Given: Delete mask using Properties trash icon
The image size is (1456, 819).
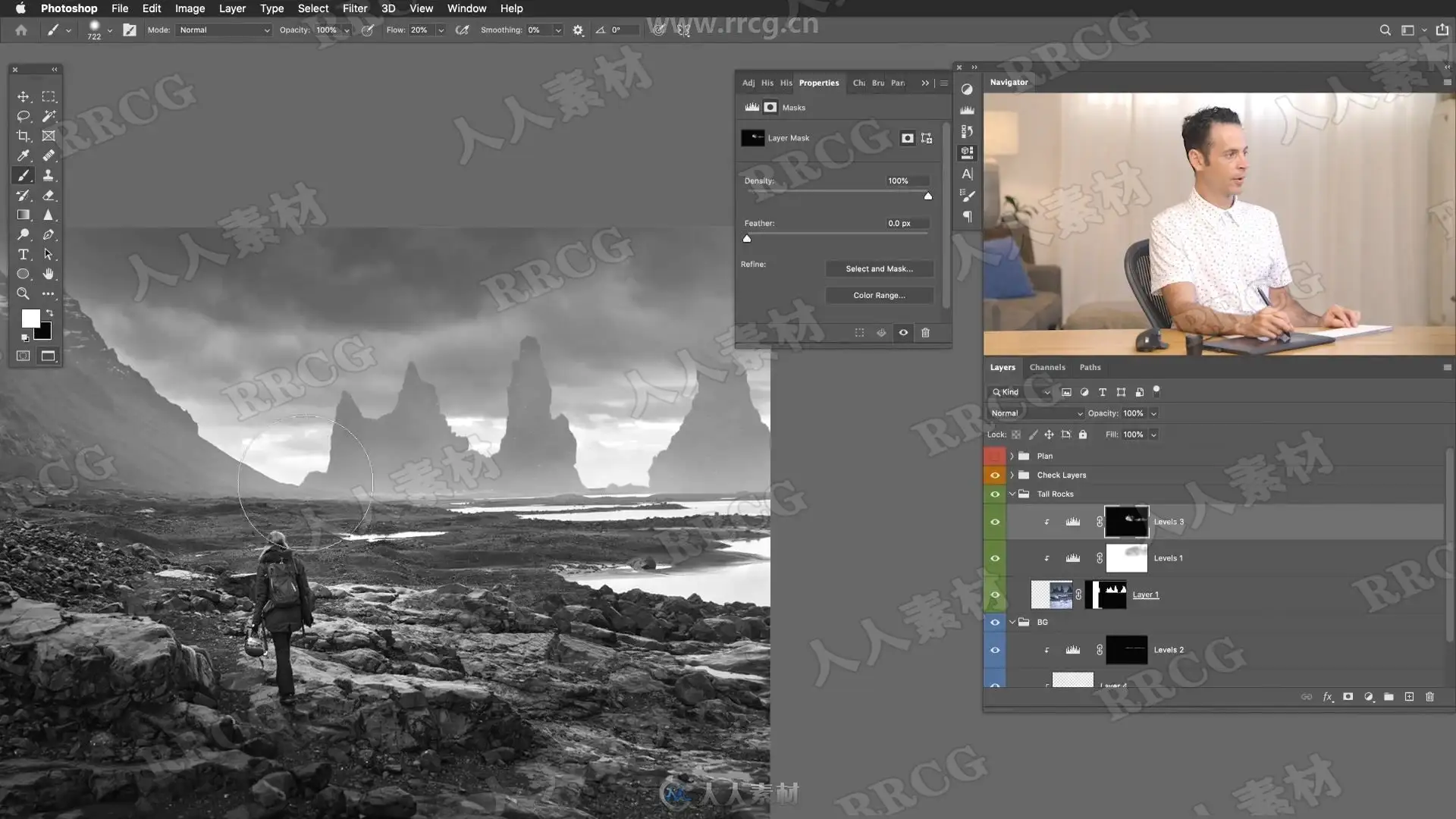Looking at the screenshot, I should pos(925,333).
